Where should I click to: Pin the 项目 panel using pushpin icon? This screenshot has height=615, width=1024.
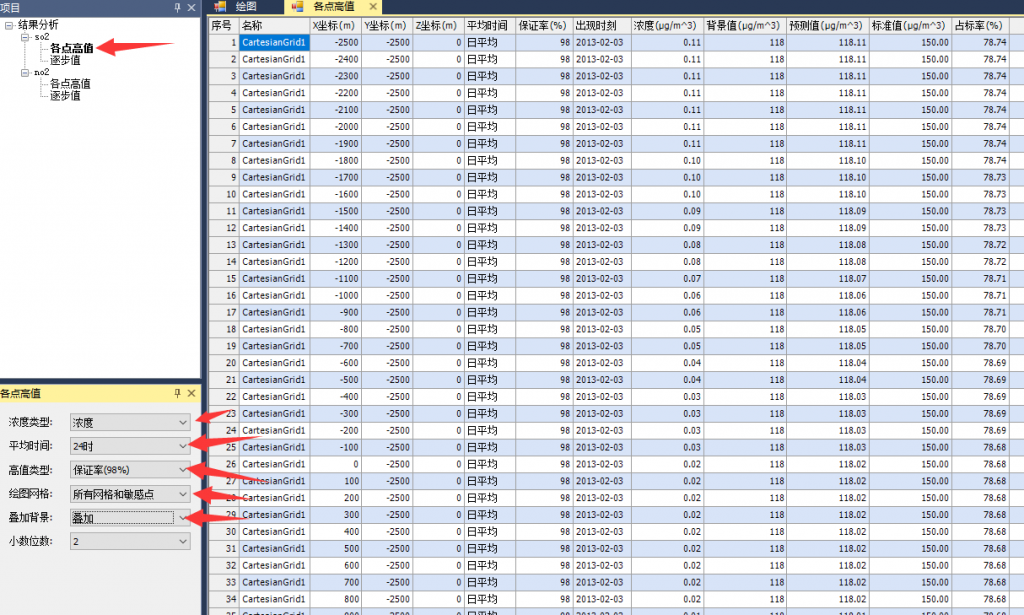point(177,7)
